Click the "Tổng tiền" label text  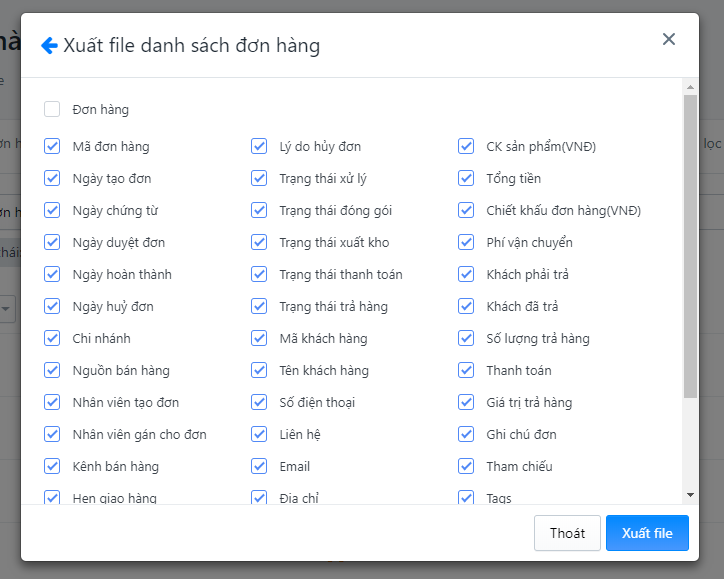513,178
